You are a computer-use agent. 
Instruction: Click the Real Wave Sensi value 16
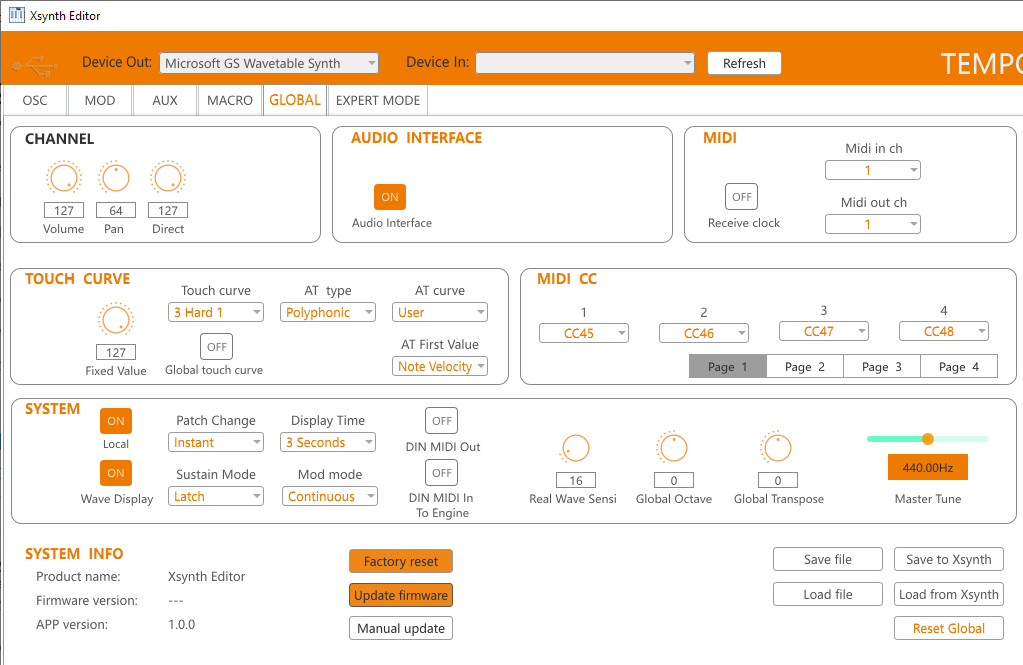tap(575, 480)
